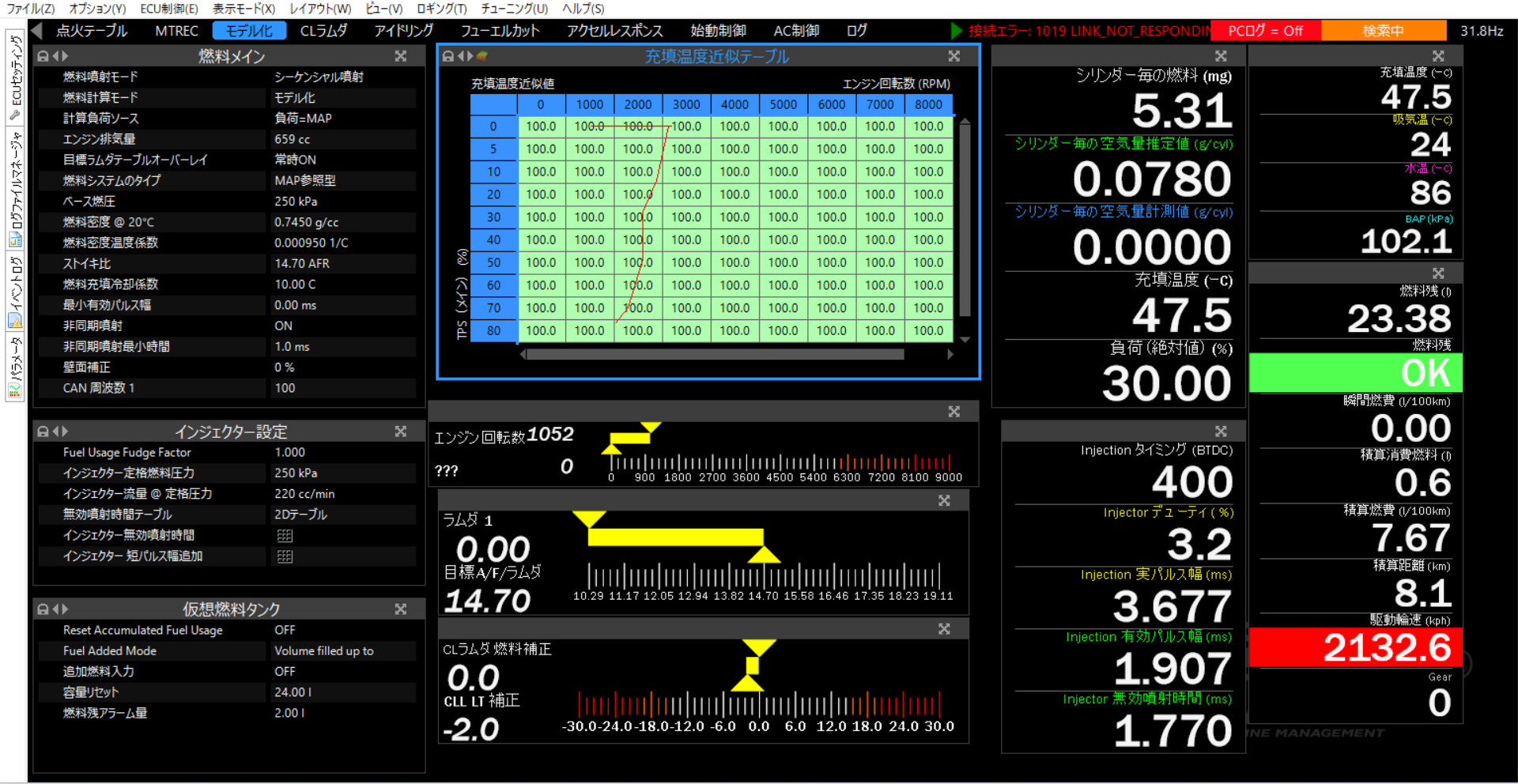Click the right arrow in インジェクター設定 header
Image resolution: width=1518 pixels, height=784 pixels.
[x=65, y=432]
